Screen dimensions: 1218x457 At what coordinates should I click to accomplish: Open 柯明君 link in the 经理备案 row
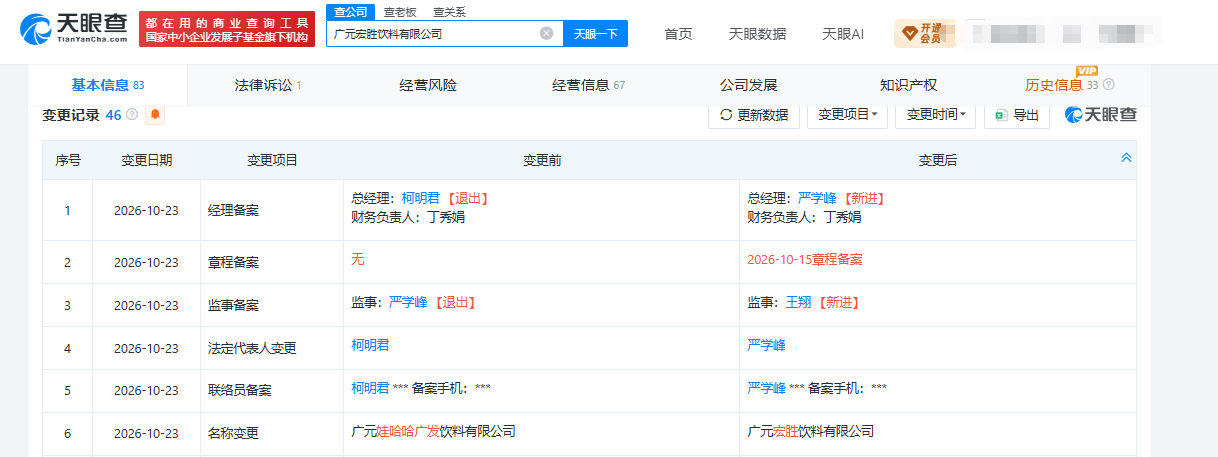tap(420, 198)
